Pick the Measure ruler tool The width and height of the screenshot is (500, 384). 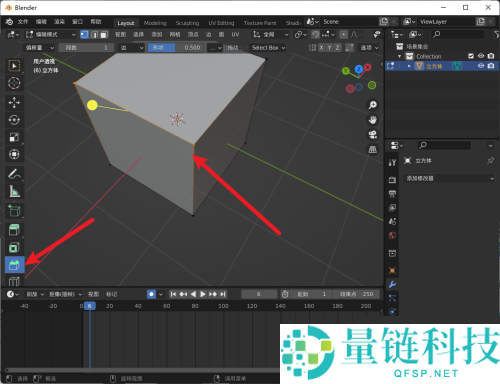tap(14, 191)
